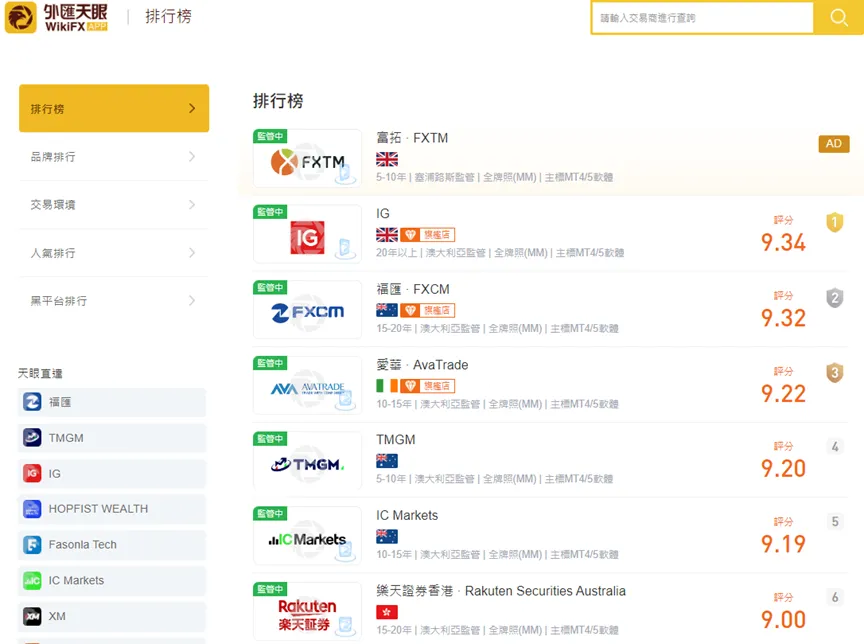Select the 福匯 · FXCM broker title
This screenshot has height=644, width=864.
pyautogui.click(x=413, y=289)
